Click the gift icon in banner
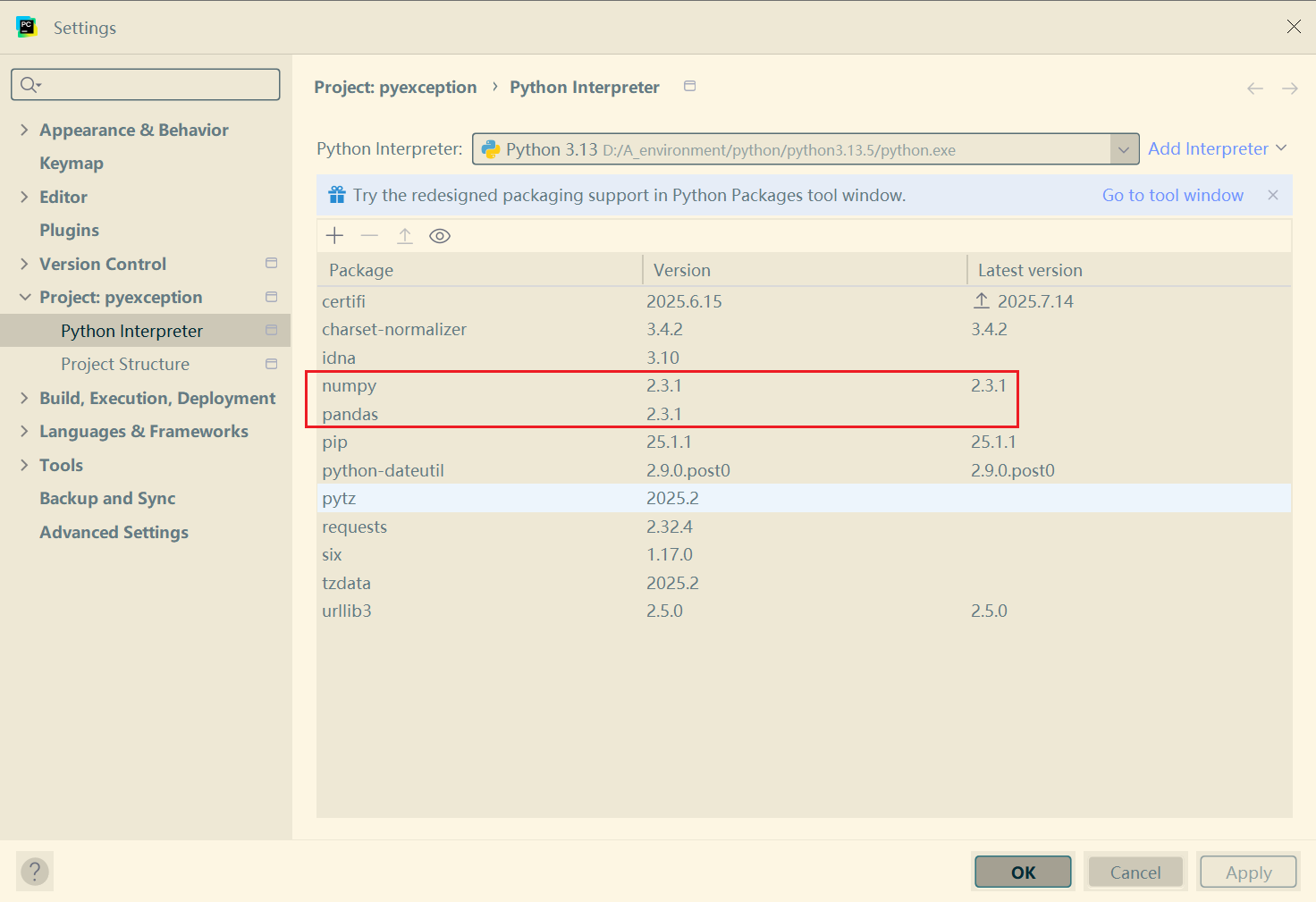 coord(337,195)
